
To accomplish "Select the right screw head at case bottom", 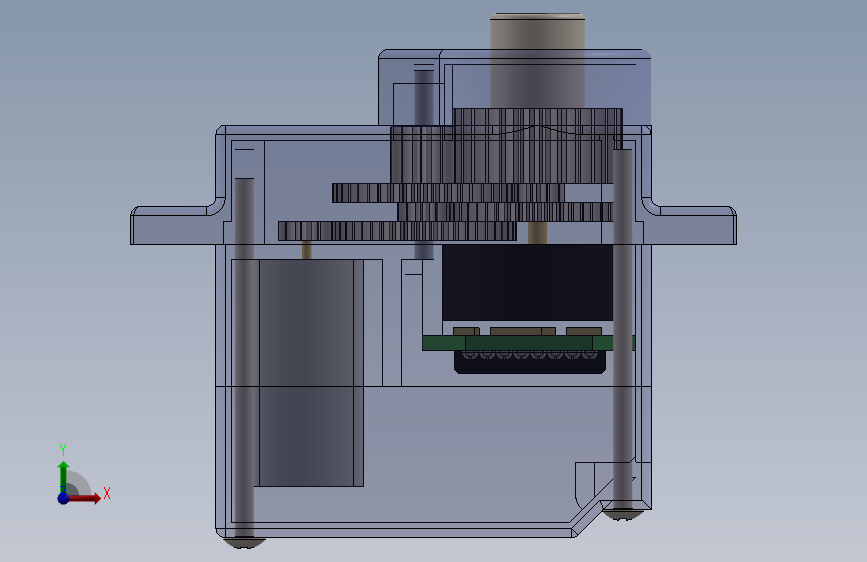I will point(623,515).
